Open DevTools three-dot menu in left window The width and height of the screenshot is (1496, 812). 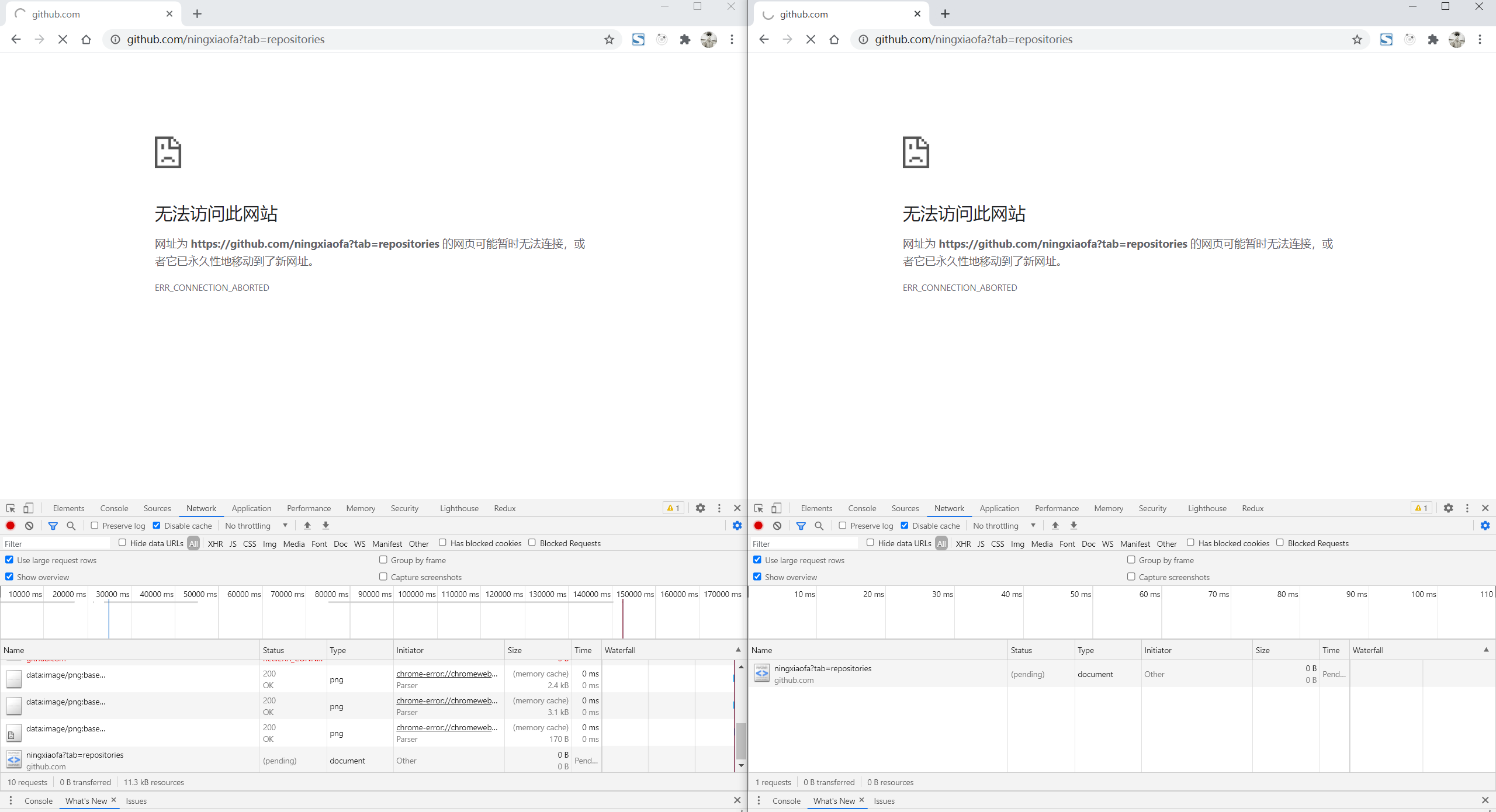719,508
